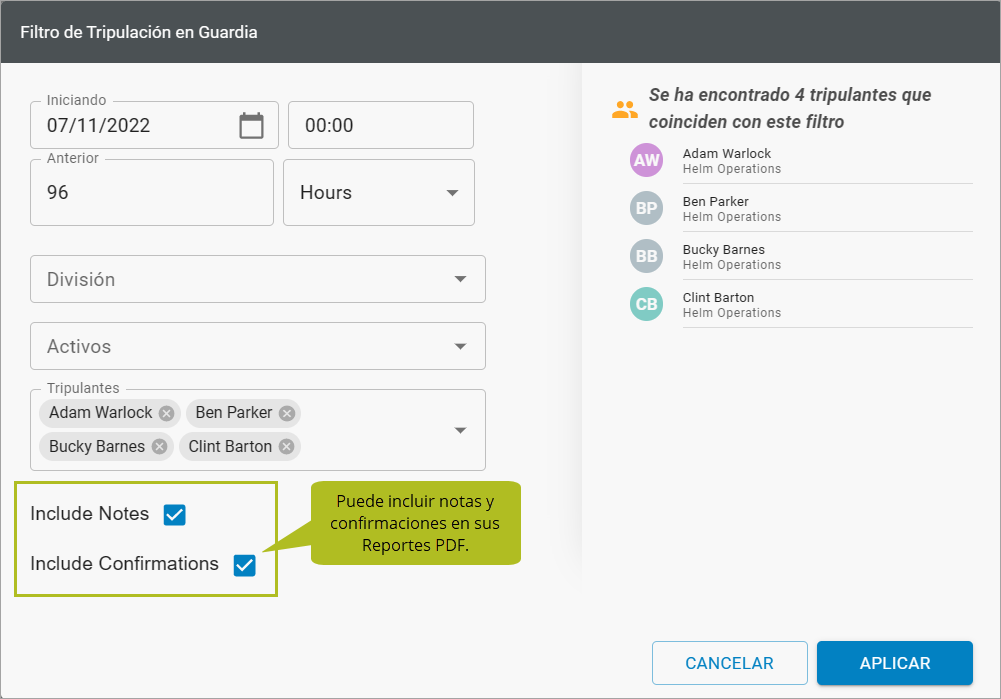
Task: Click Helm Operations under Adam Warlock
Action: coord(732,169)
